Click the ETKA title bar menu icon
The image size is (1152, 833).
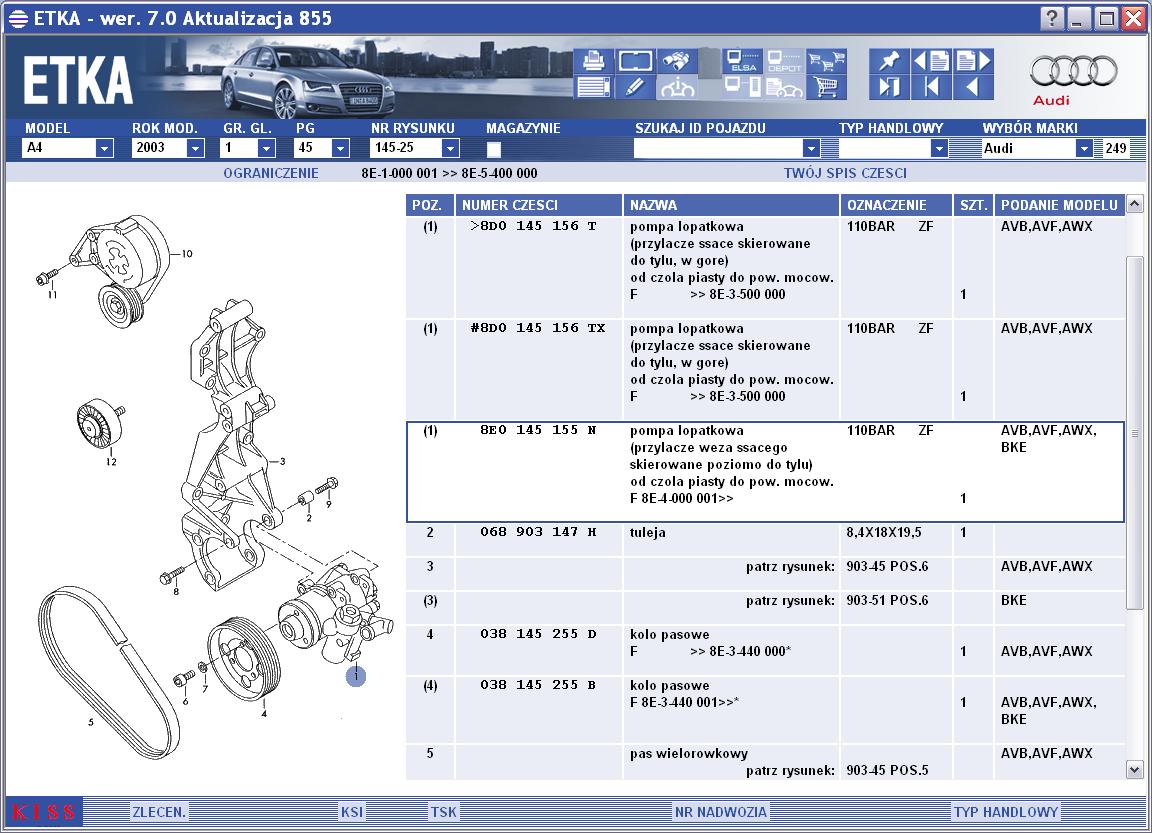pos(18,18)
